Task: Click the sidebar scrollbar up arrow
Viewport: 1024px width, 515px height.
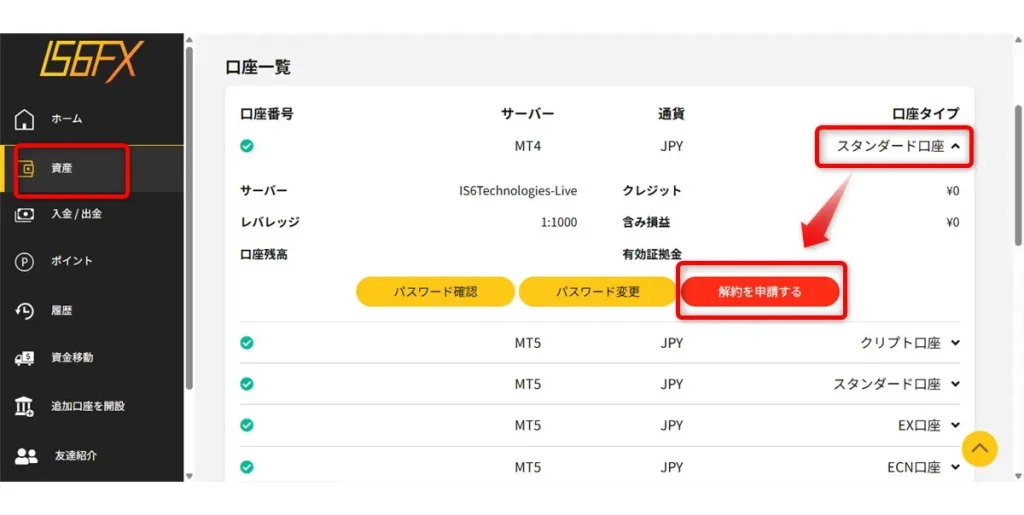Action: (189, 40)
